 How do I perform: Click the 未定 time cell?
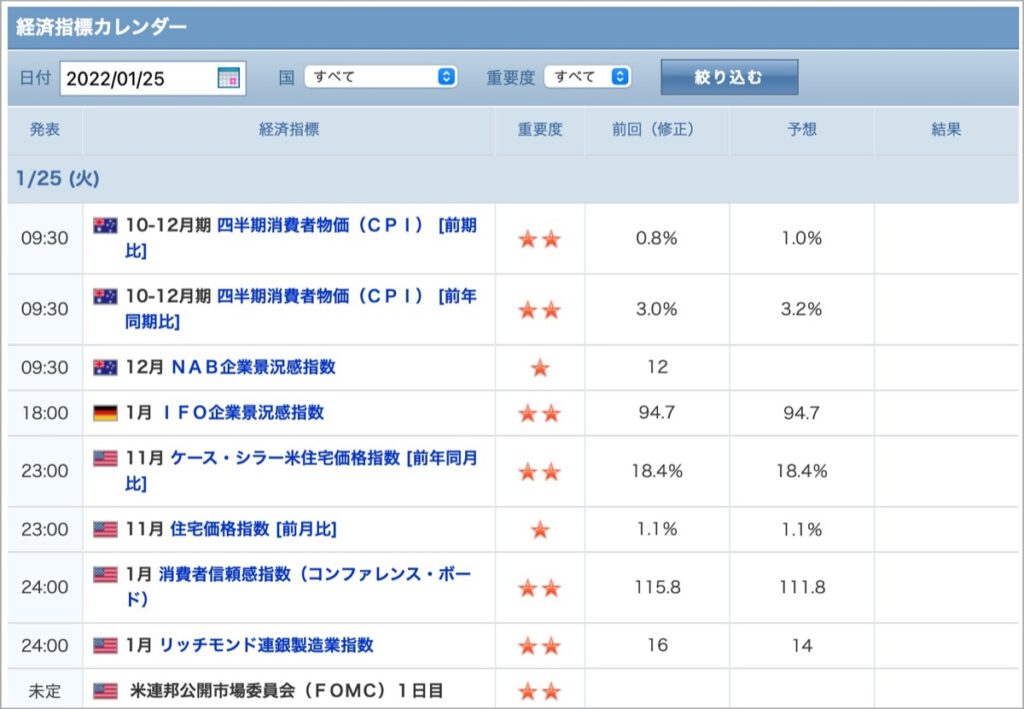45,691
